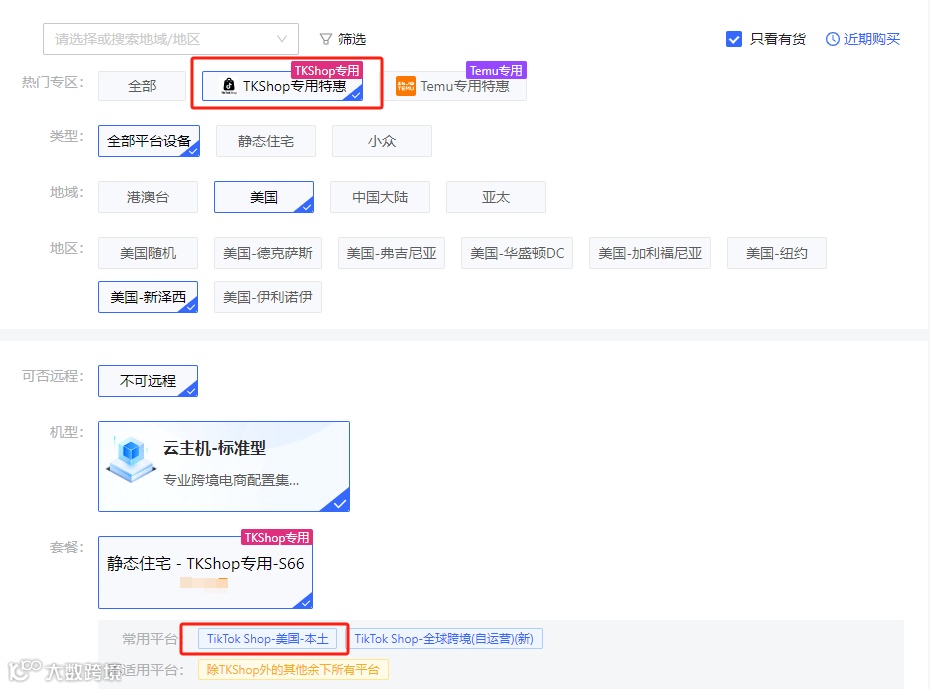Click the TikTok Shop-美国-本土 platform tag
This screenshot has height=689, width=930.
[267, 639]
